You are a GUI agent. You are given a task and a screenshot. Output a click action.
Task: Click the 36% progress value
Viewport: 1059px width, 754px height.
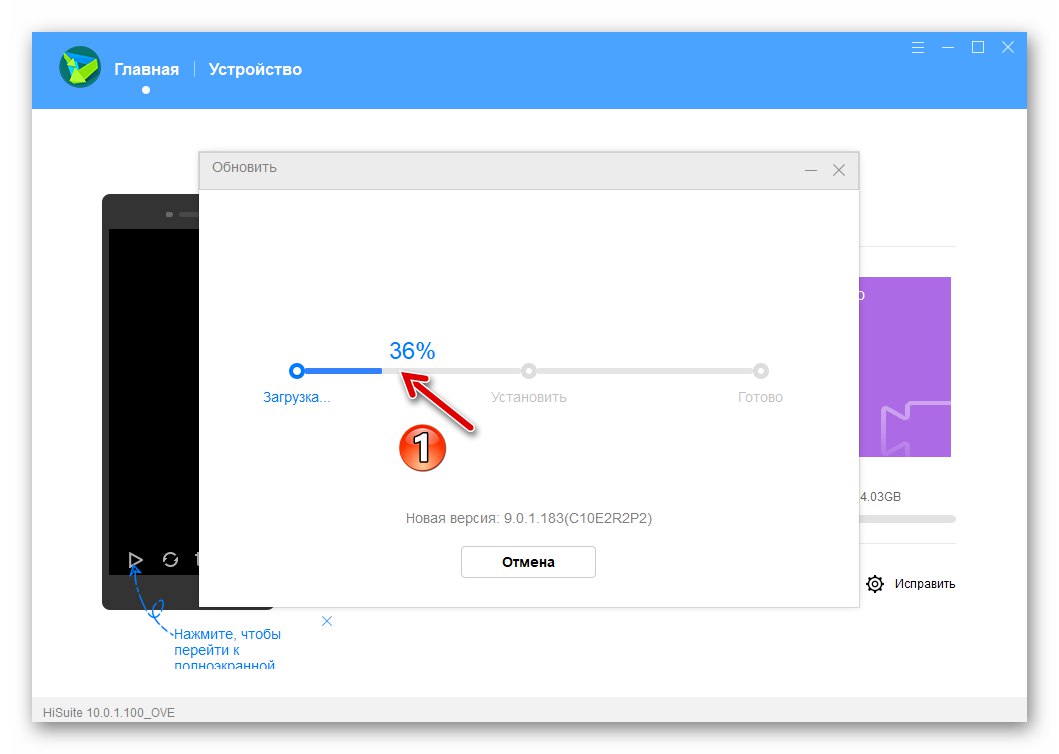[x=412, y=351]
